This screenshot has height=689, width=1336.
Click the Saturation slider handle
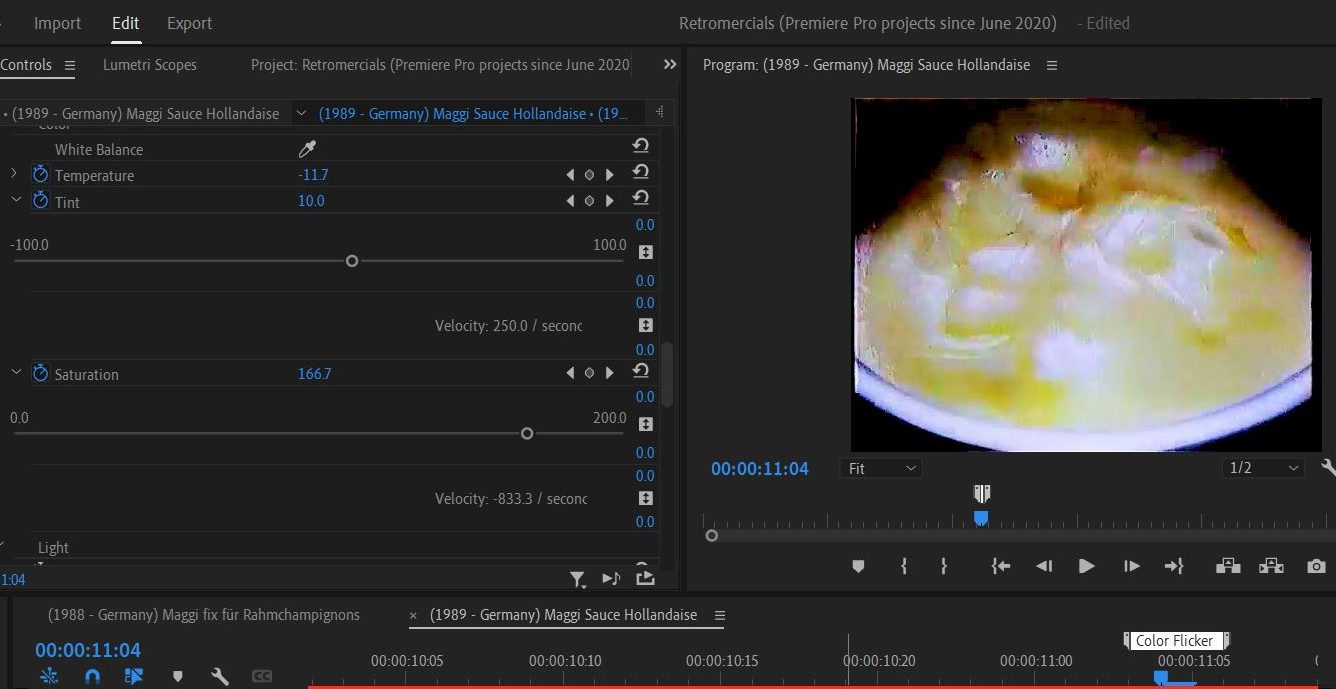527,434
